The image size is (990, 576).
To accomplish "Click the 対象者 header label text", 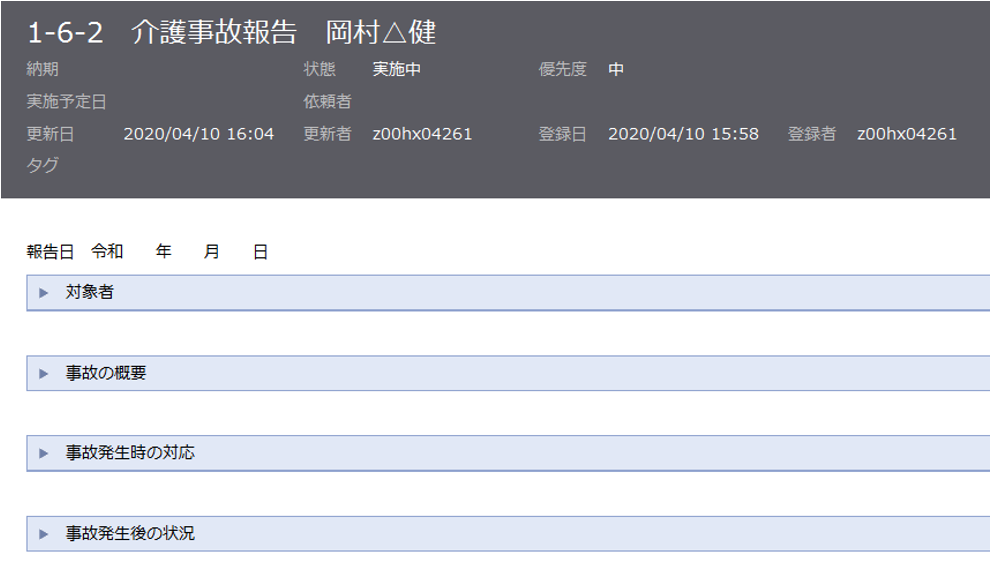I will pos(89,293).
